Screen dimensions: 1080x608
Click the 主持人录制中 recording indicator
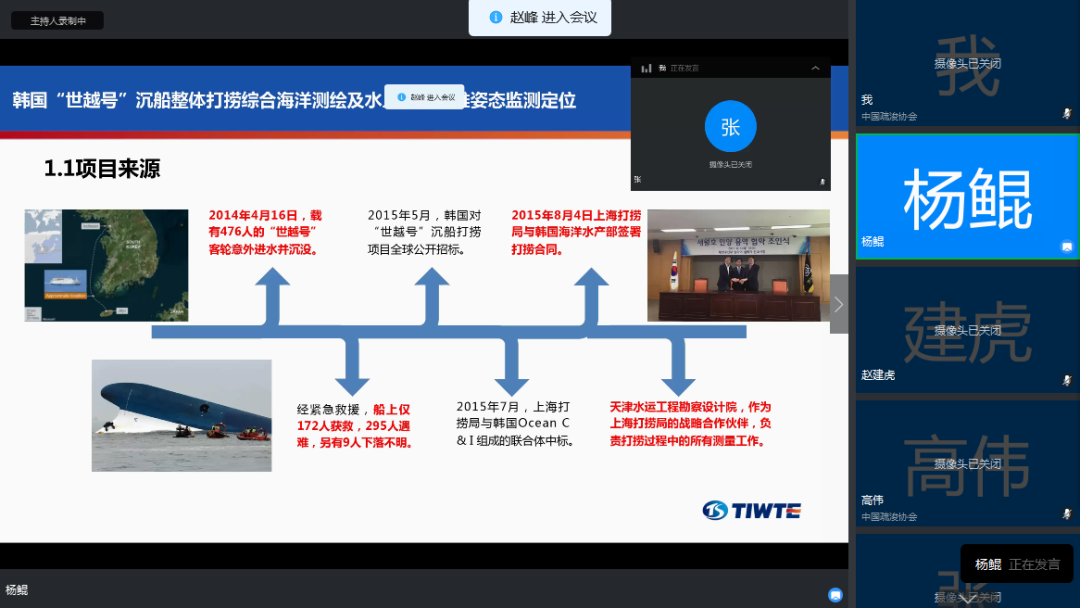57,20
